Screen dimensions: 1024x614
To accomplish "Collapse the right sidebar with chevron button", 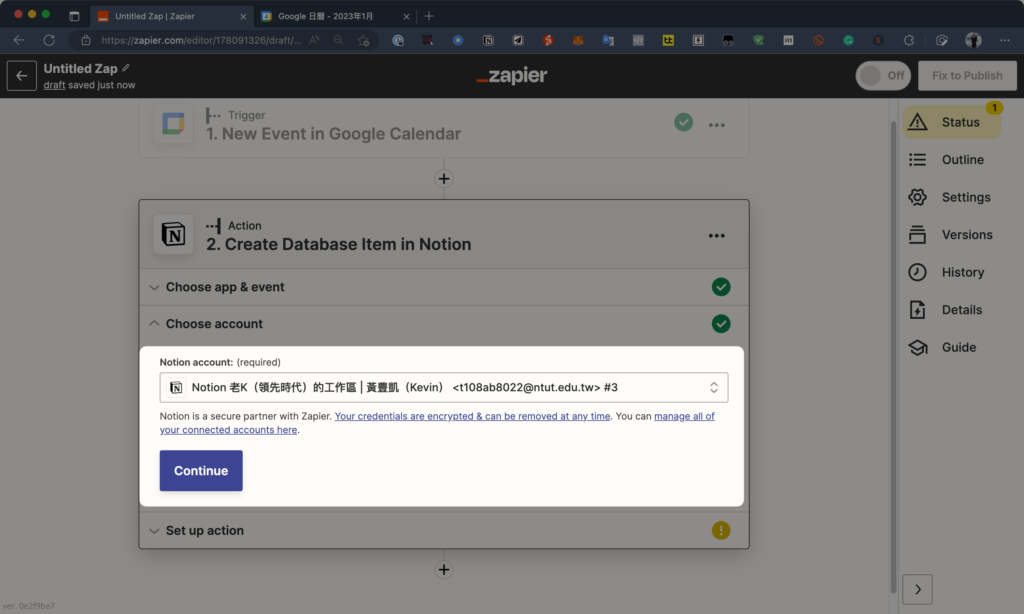I will 918,589.
